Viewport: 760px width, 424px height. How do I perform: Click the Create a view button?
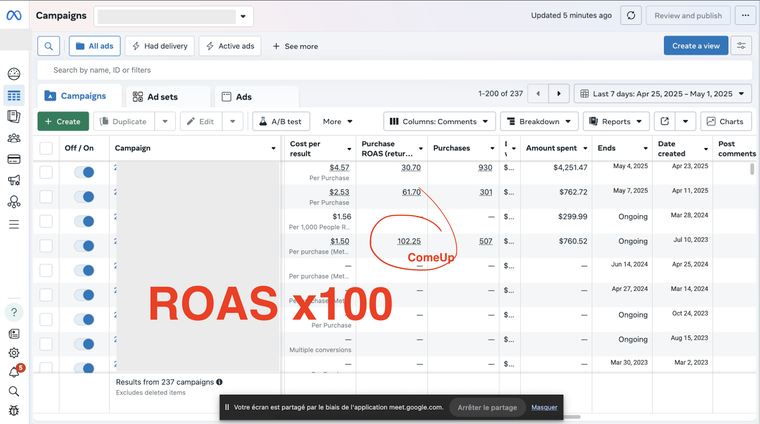coord(695,46)
